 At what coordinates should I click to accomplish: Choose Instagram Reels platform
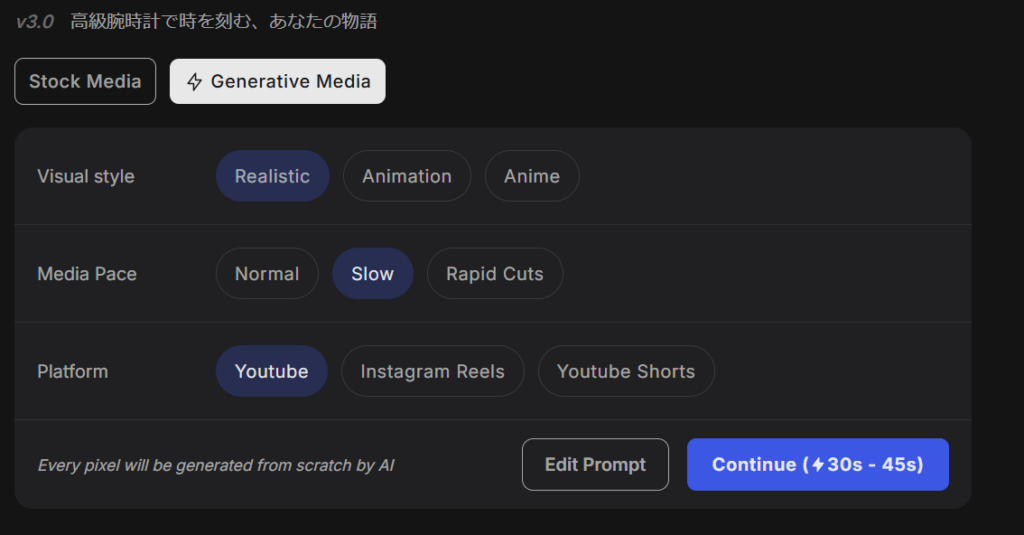[x=432, y=371]
